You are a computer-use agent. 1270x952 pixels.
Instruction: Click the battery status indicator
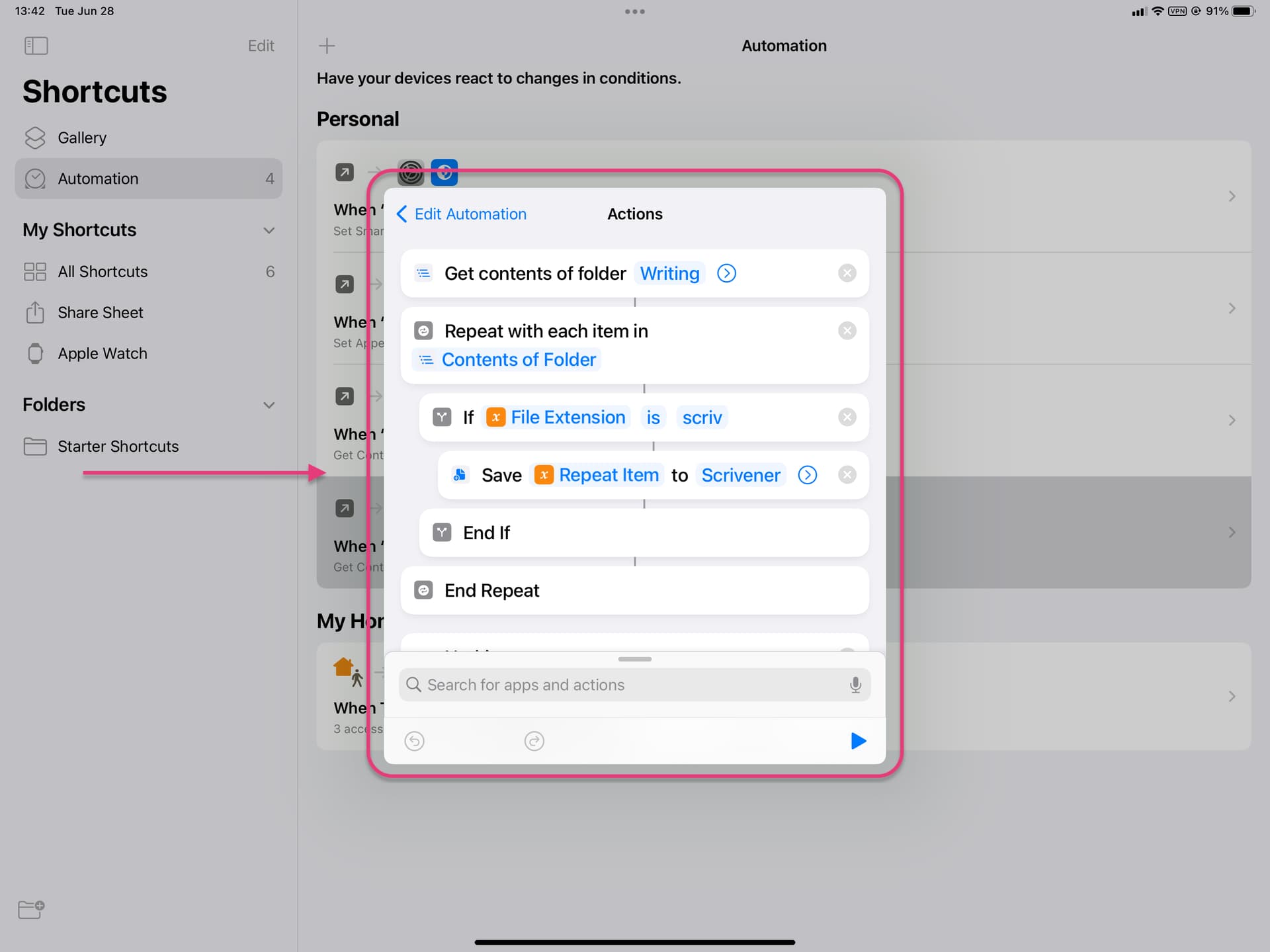[1244, 11]
